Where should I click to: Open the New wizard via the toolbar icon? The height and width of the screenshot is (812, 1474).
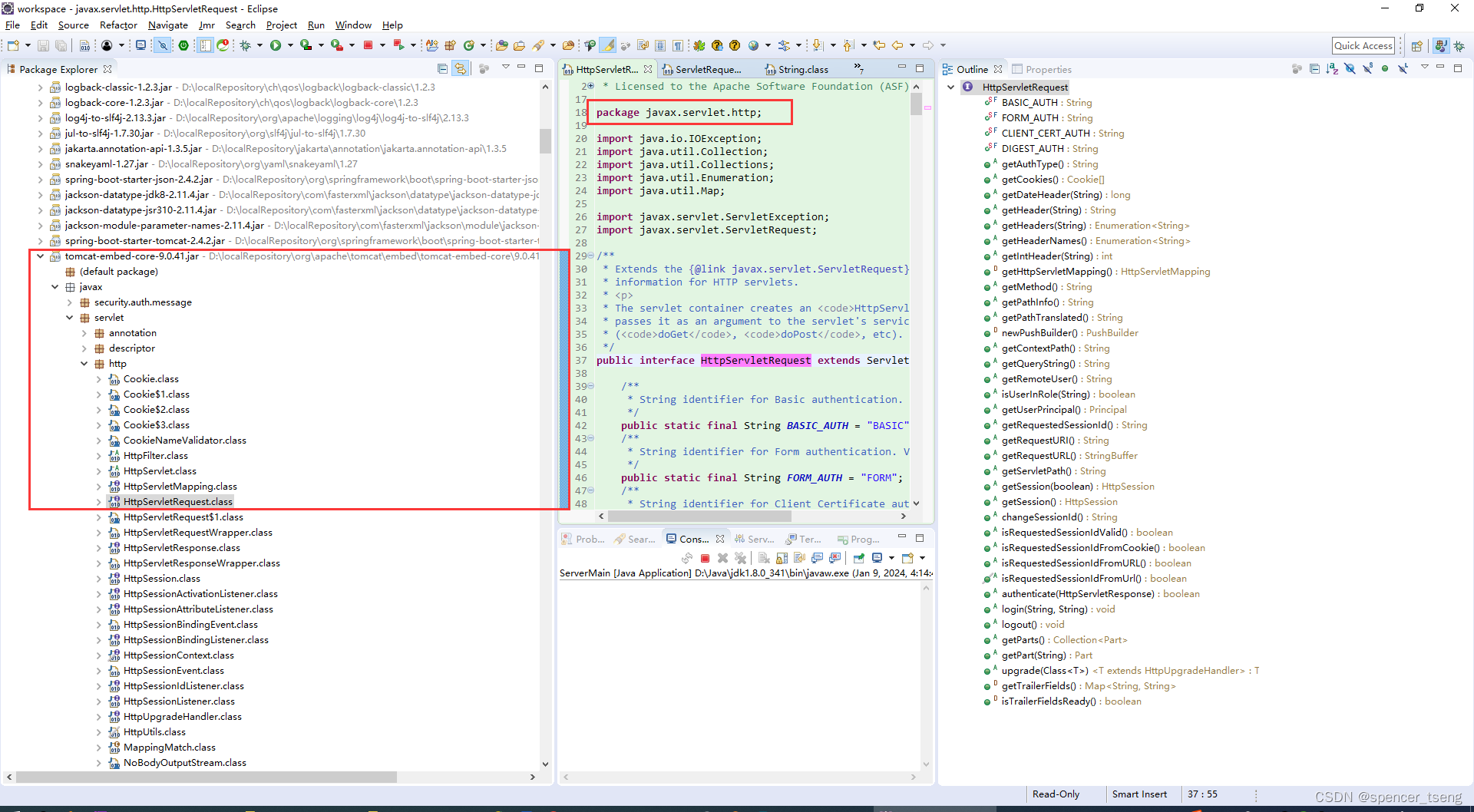(12, 45)
